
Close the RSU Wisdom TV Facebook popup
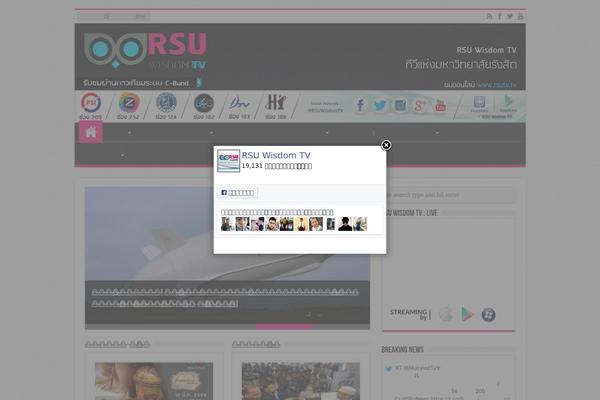click(386, 145)
